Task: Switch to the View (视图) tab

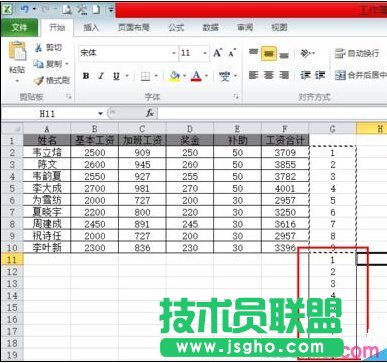Action: [279, 28]
